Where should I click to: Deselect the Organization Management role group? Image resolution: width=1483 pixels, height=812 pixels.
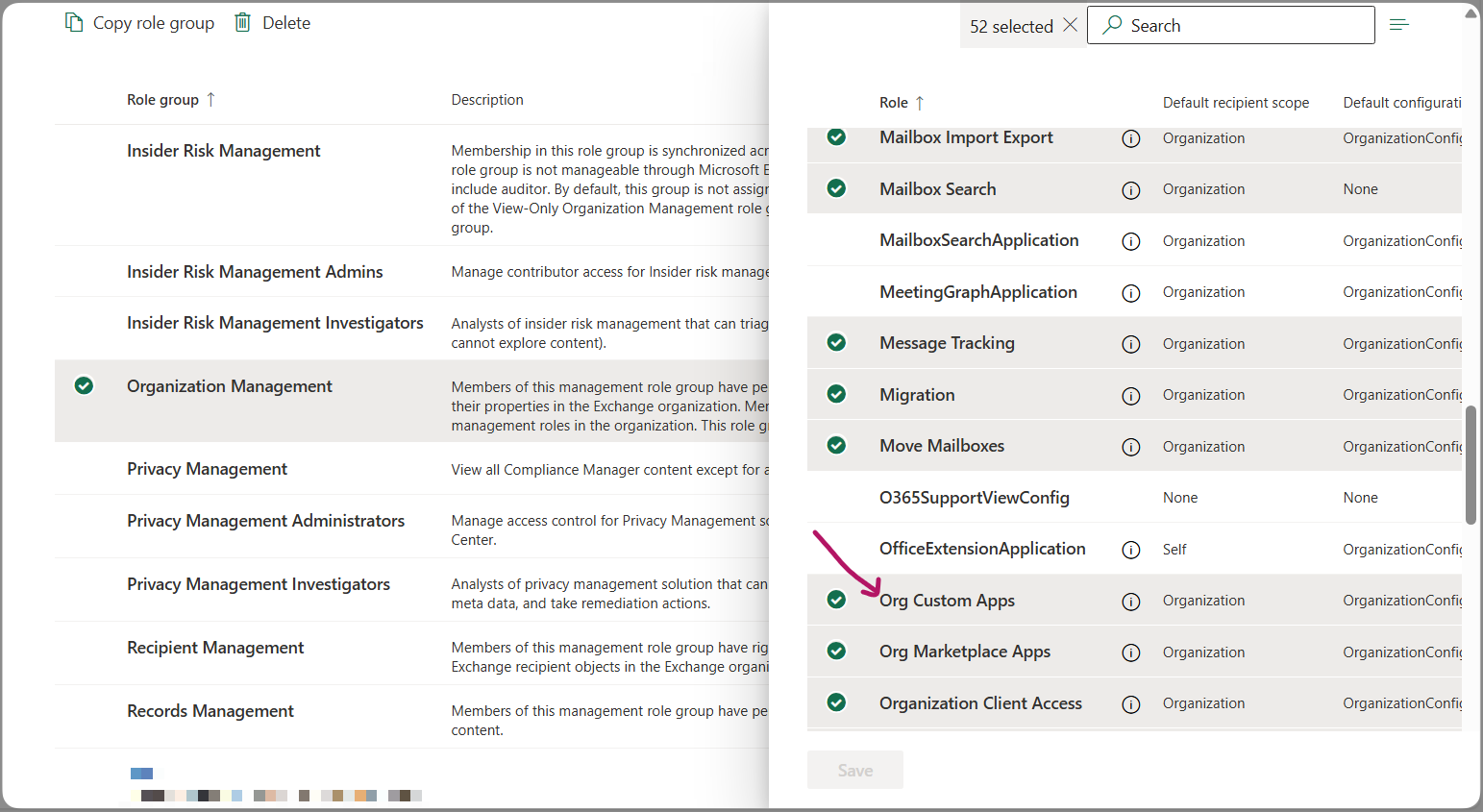[84, 385]
